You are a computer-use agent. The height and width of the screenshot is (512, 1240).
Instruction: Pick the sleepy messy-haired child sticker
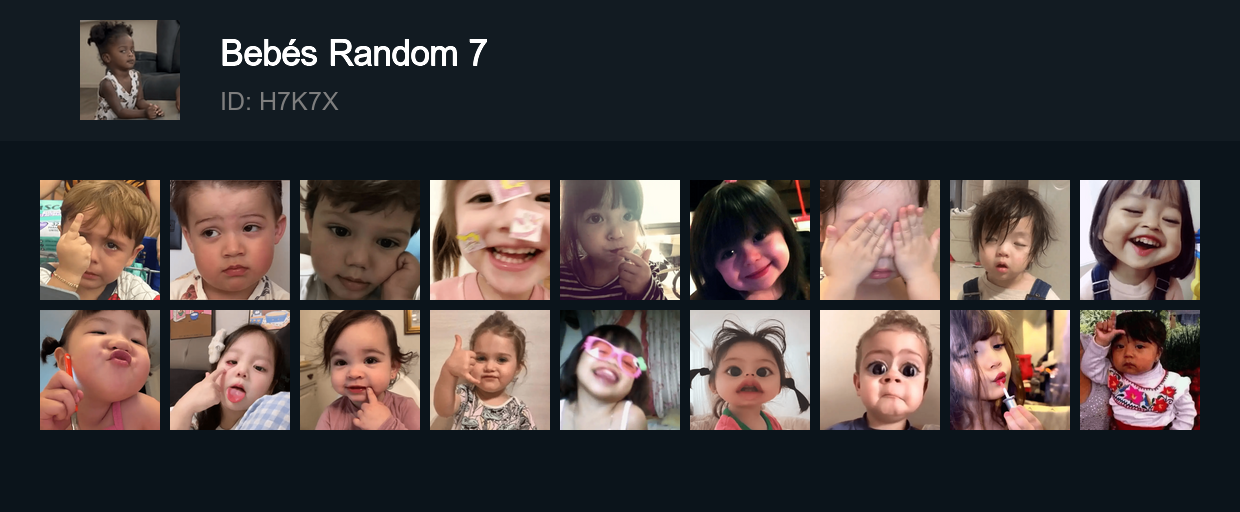click(1010, 240)
